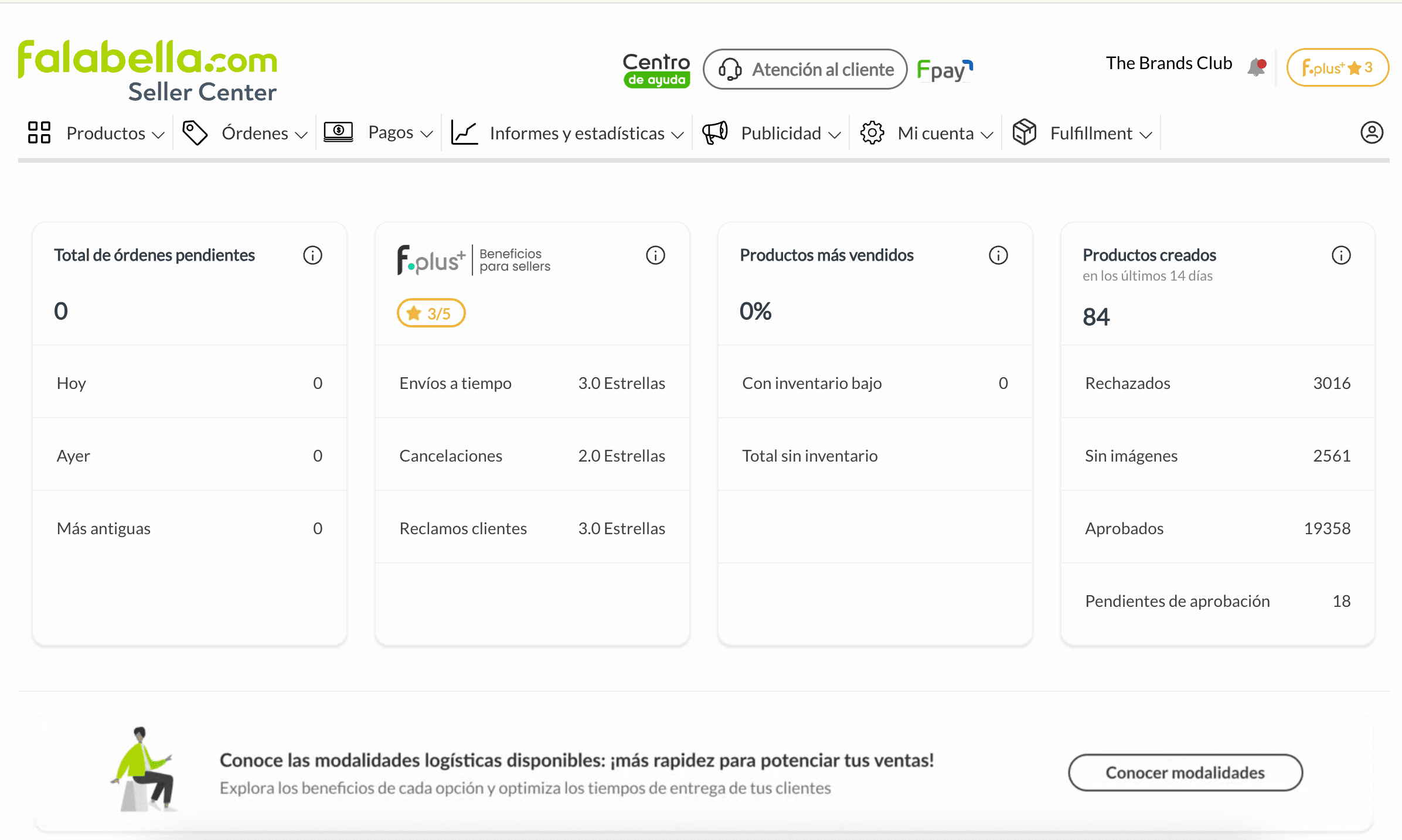The image size is (1402, 840).
Task: Click the seated person illustration in banner
Action: click(x=144, y=769)
